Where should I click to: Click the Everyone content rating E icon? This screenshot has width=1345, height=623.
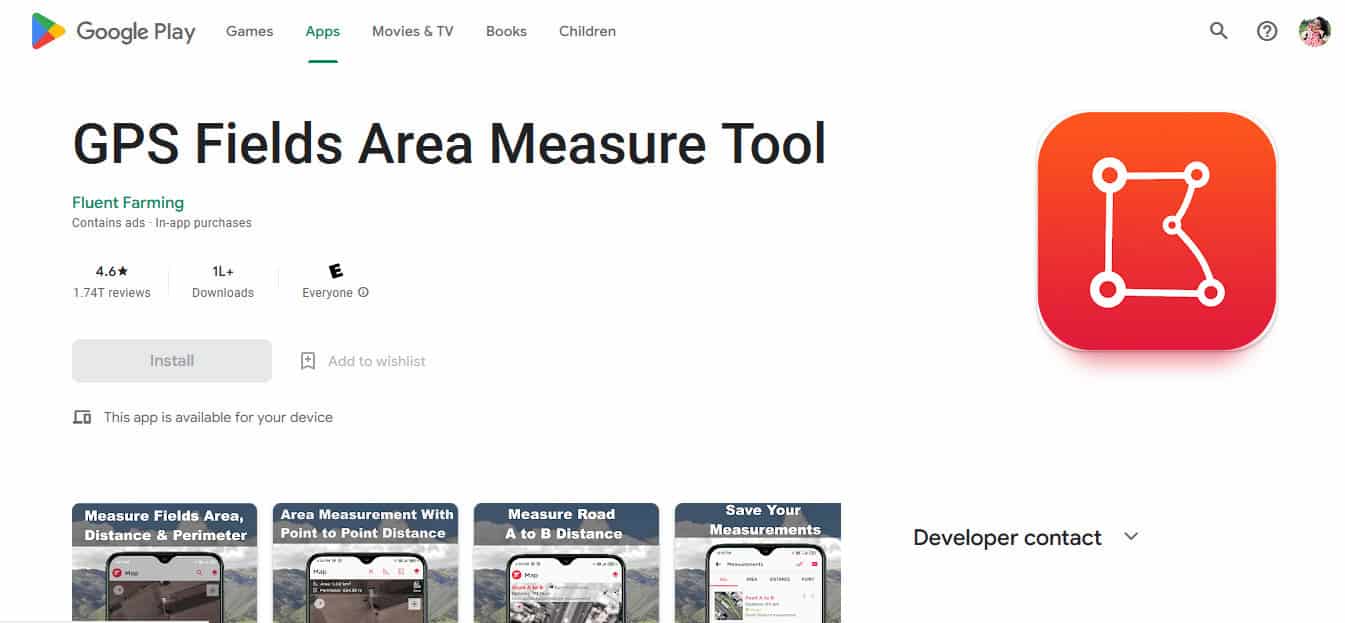pyautogui.click(x=335, y=271)
